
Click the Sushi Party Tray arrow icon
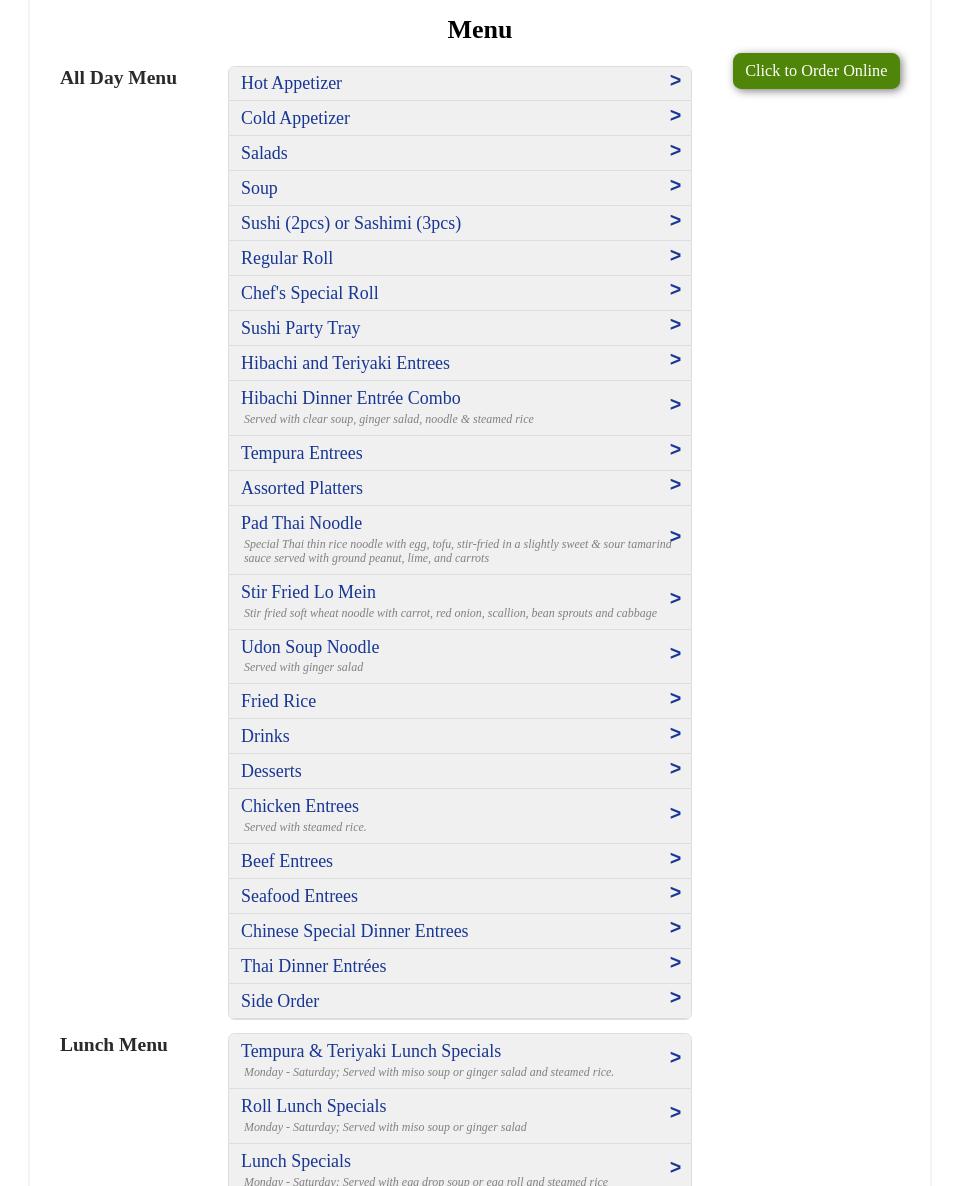click(675, 325)
